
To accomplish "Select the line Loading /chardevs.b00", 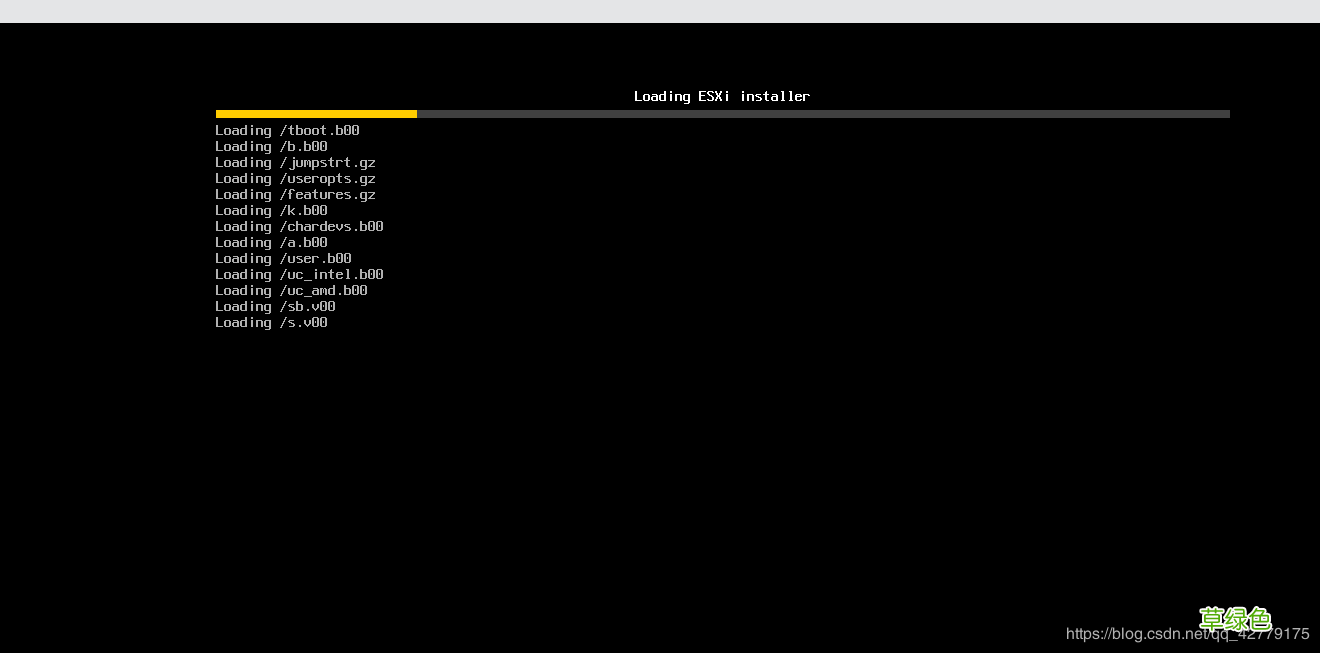I will point(299,226).
